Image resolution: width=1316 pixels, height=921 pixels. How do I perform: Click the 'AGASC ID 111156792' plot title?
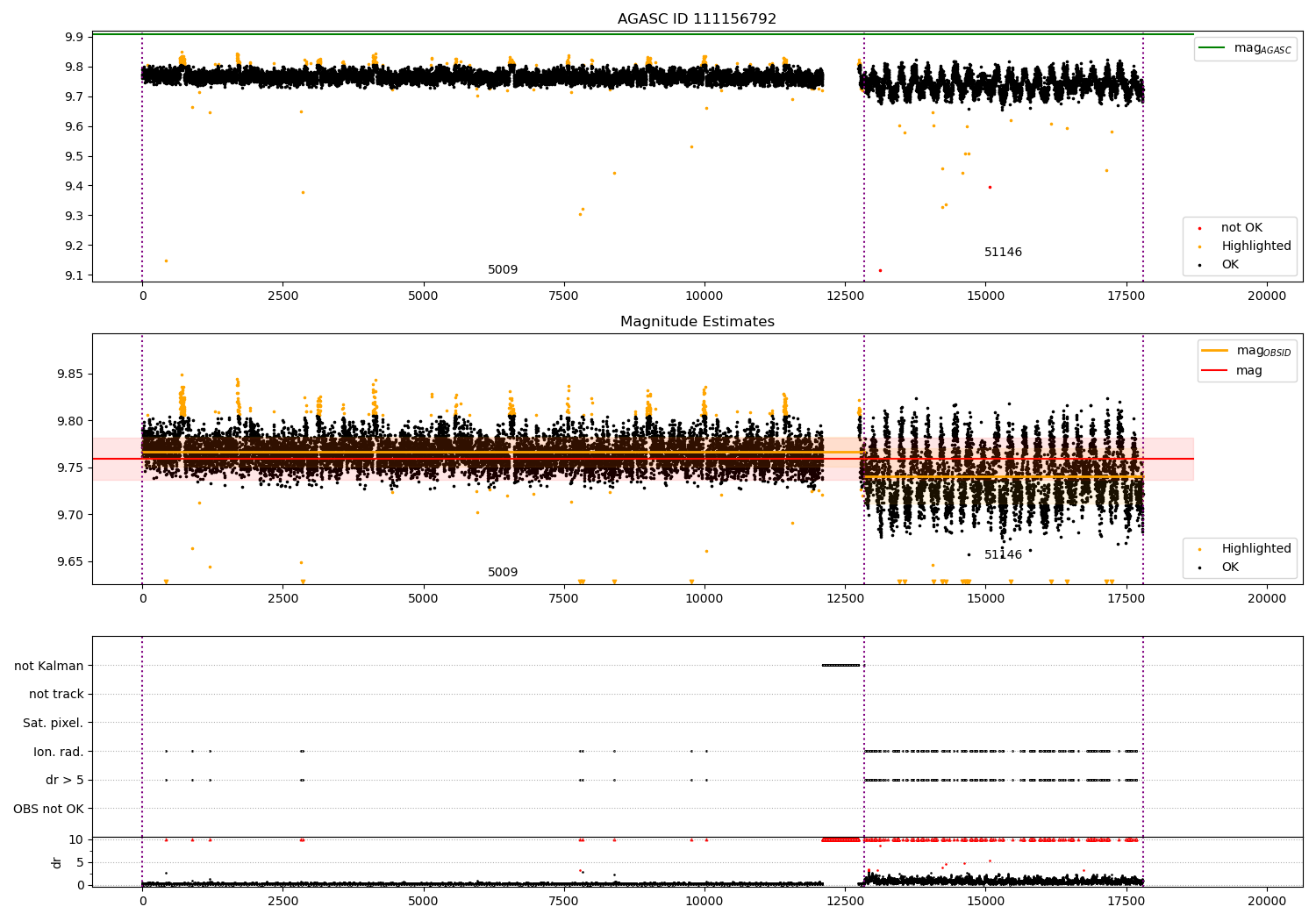click(697, 19)
